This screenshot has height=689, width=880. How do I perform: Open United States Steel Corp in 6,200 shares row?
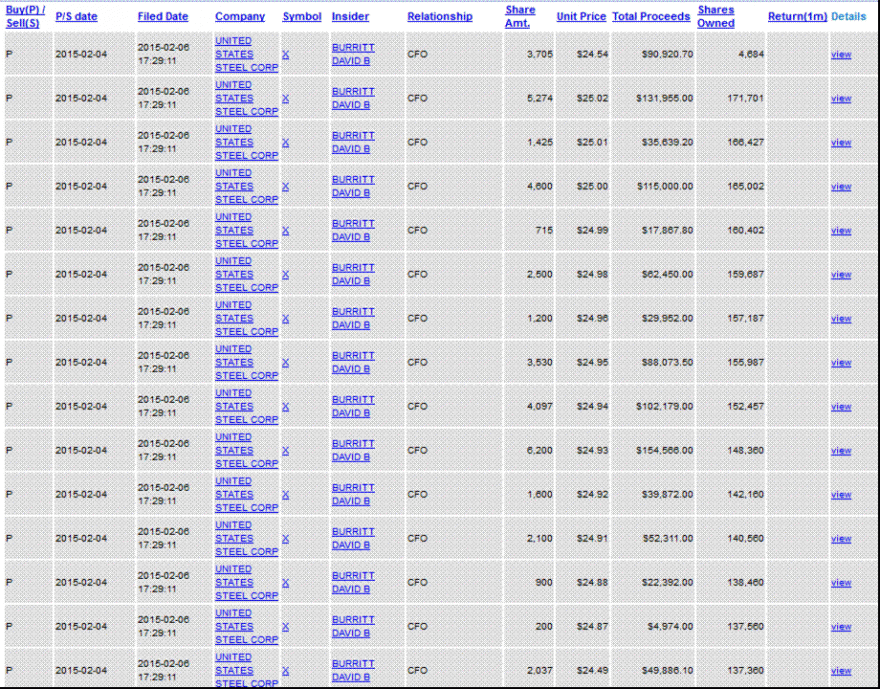pyautogui.click(x=246, y=451)
